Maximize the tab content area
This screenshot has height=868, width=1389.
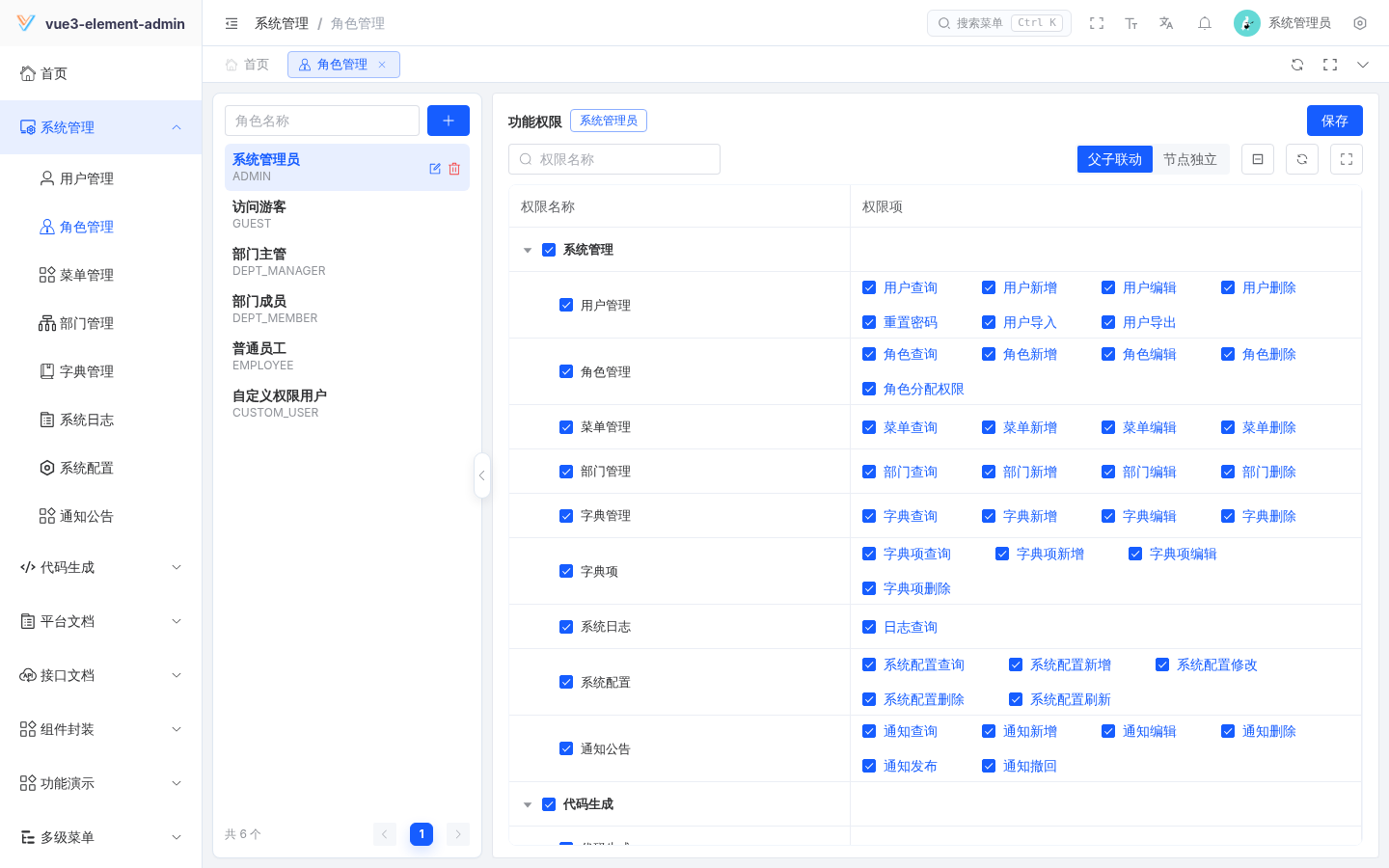tap(1330, 65)
